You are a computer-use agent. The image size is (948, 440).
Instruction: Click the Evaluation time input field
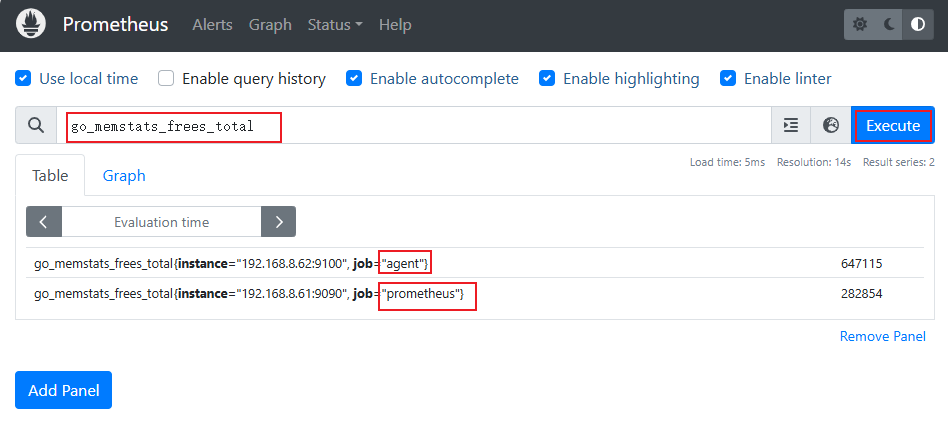161,222
